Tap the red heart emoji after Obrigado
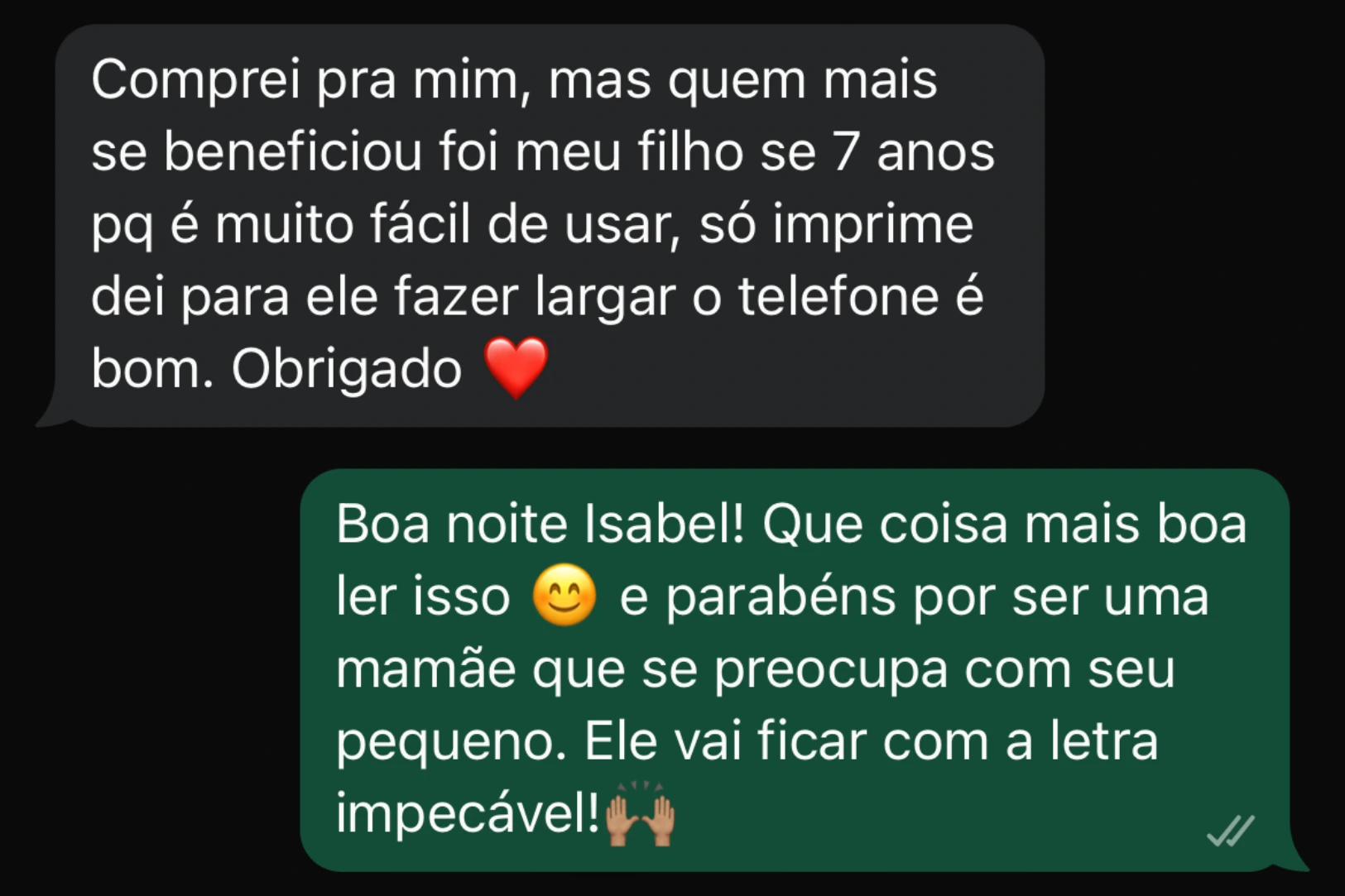 [516, 367]
